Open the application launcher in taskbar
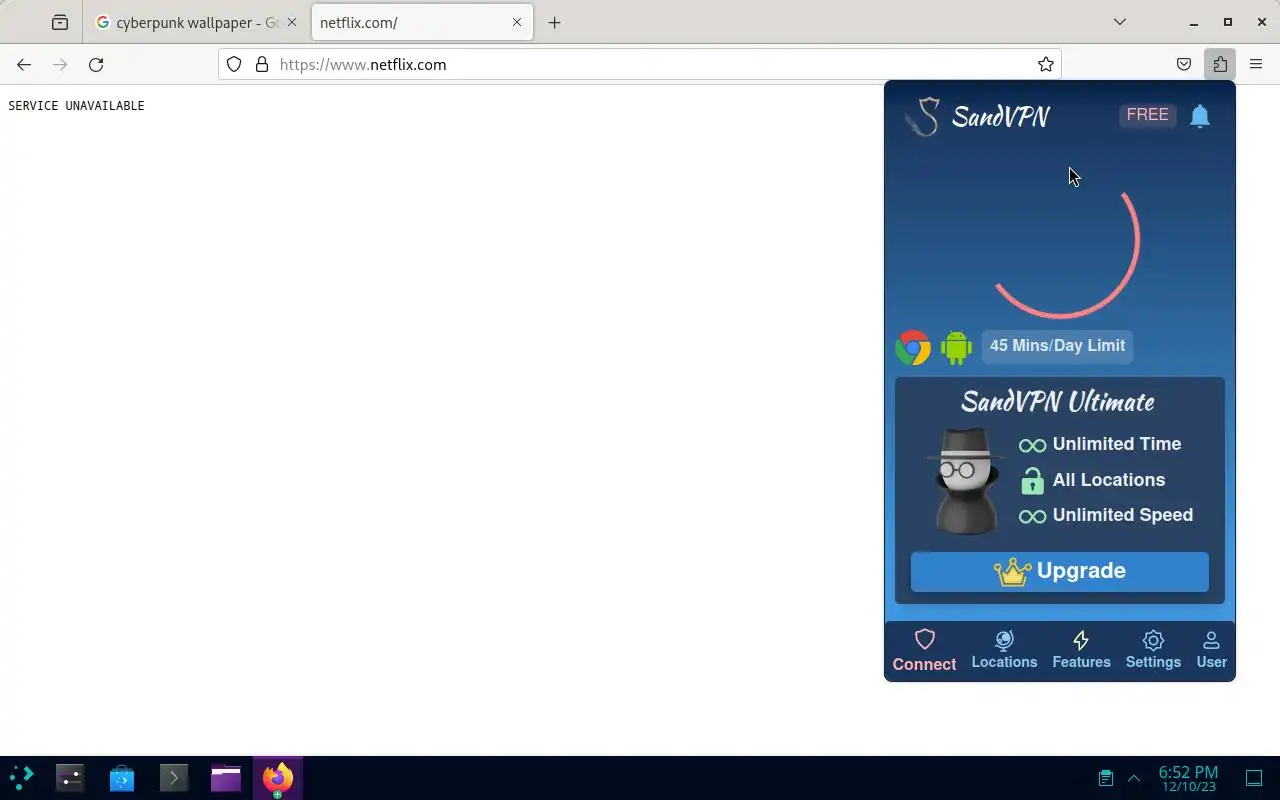The height and width of the screenshot is (800, 1280). coord(21,777)
